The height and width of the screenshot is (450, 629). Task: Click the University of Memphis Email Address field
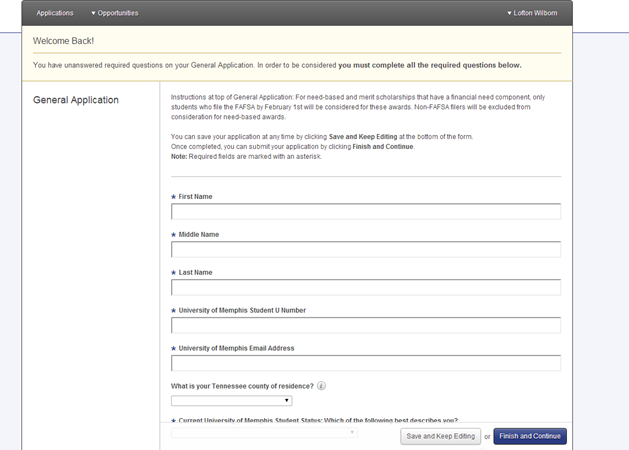[x=366, y=364]
